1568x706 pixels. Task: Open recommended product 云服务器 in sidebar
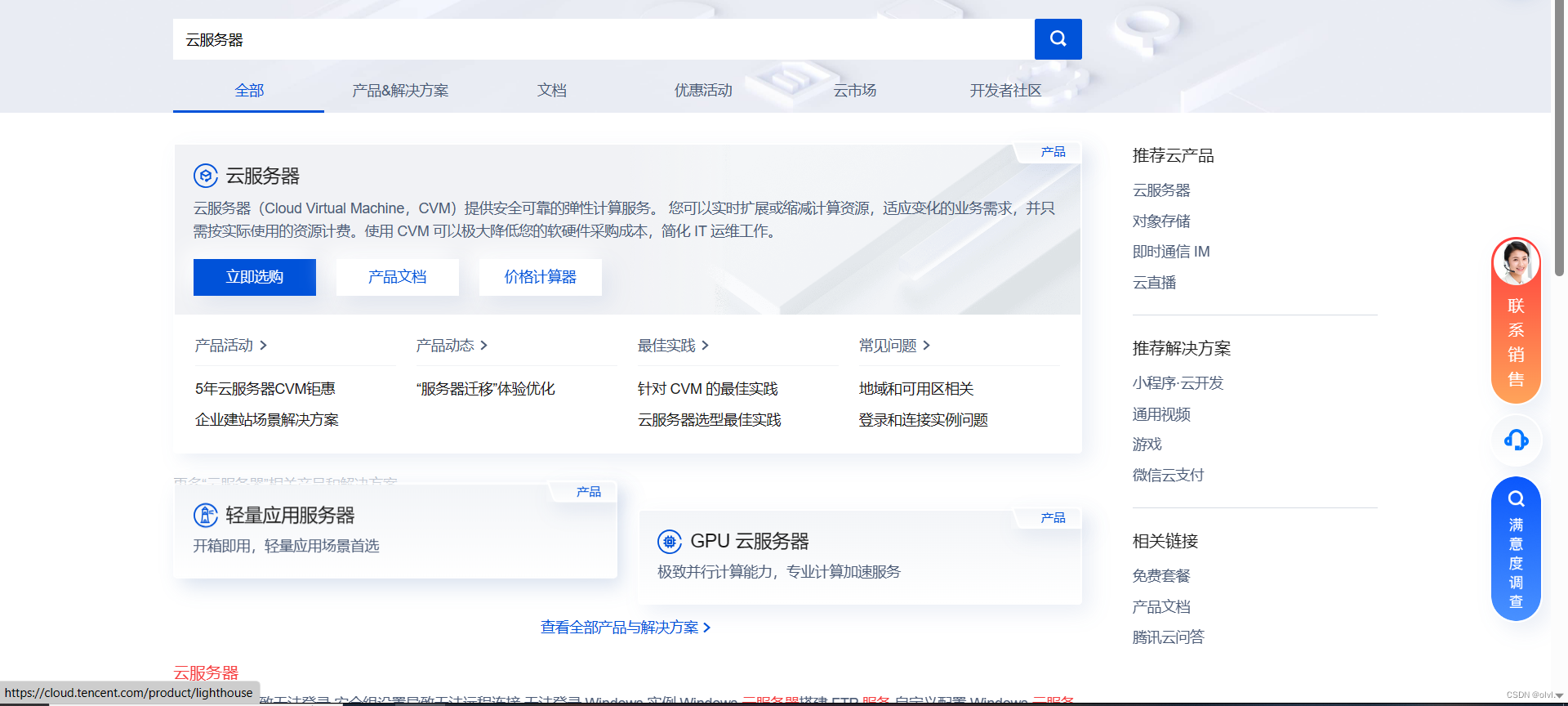[1161, 190]
